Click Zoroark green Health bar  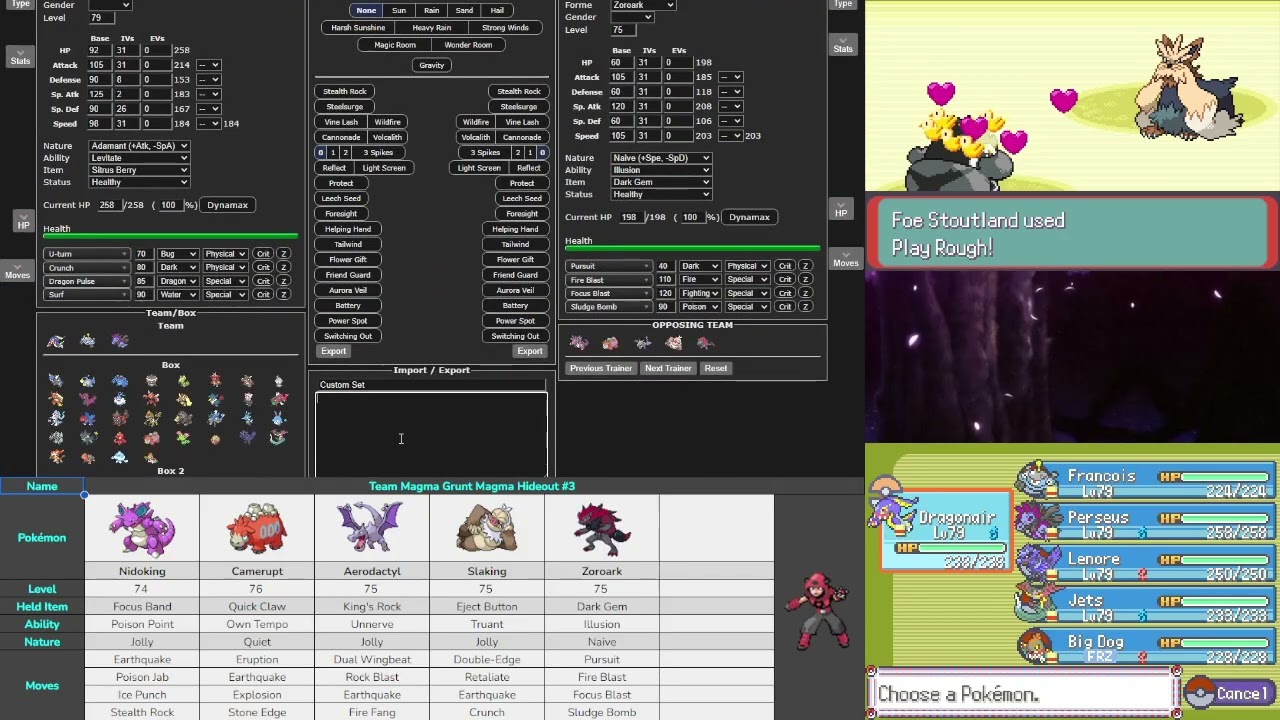tap(692, 249)
